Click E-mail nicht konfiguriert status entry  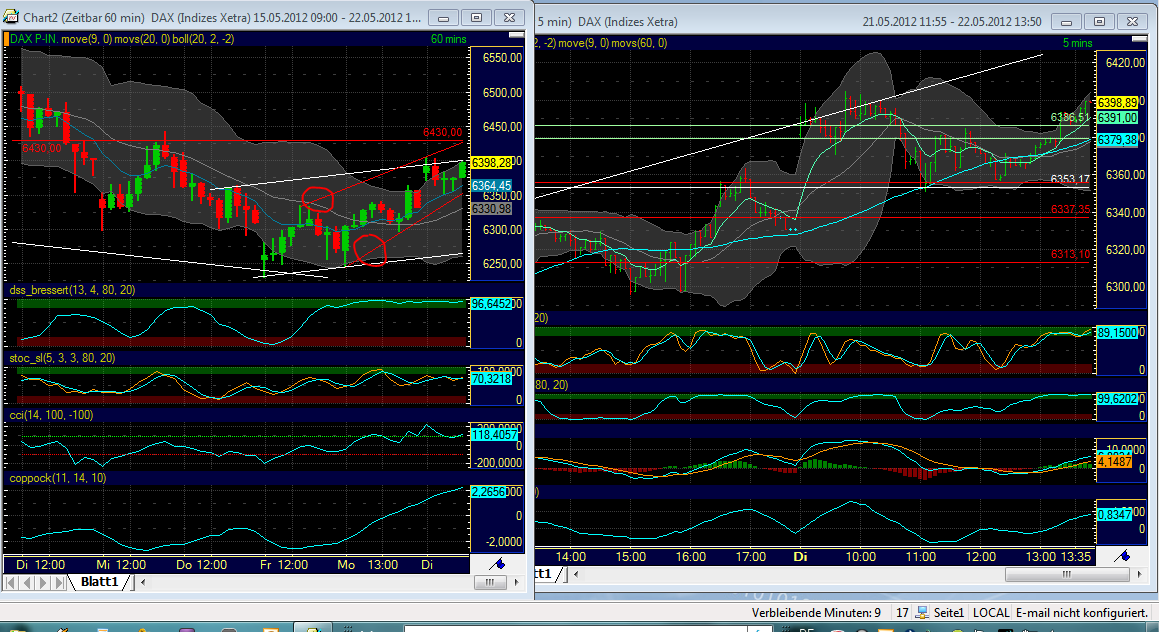coord(1084,613)
